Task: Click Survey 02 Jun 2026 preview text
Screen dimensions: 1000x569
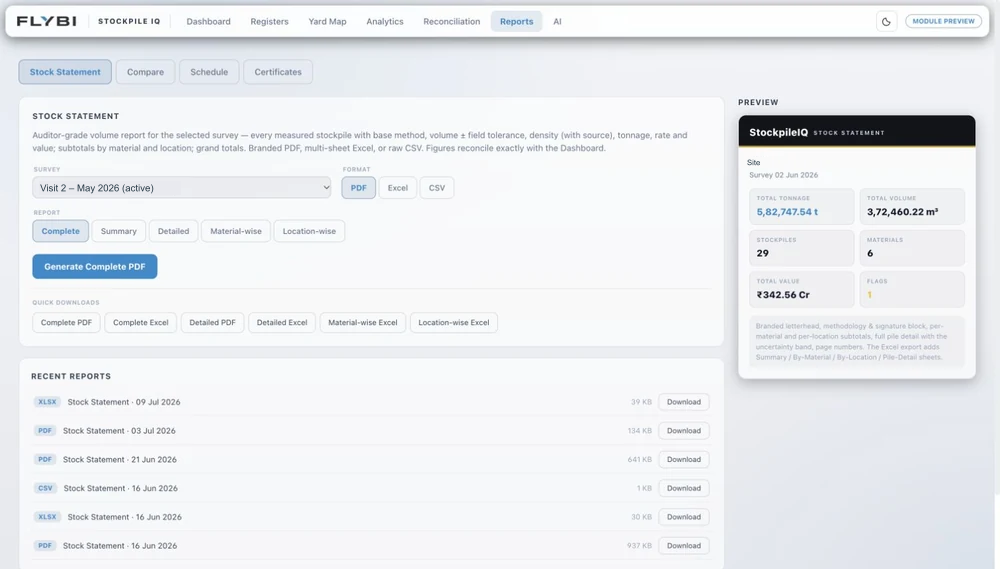Action: click(x=783, y=175)
